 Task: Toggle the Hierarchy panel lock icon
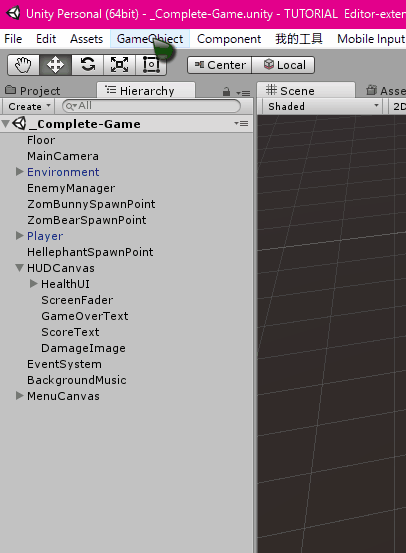pos(226,92)
